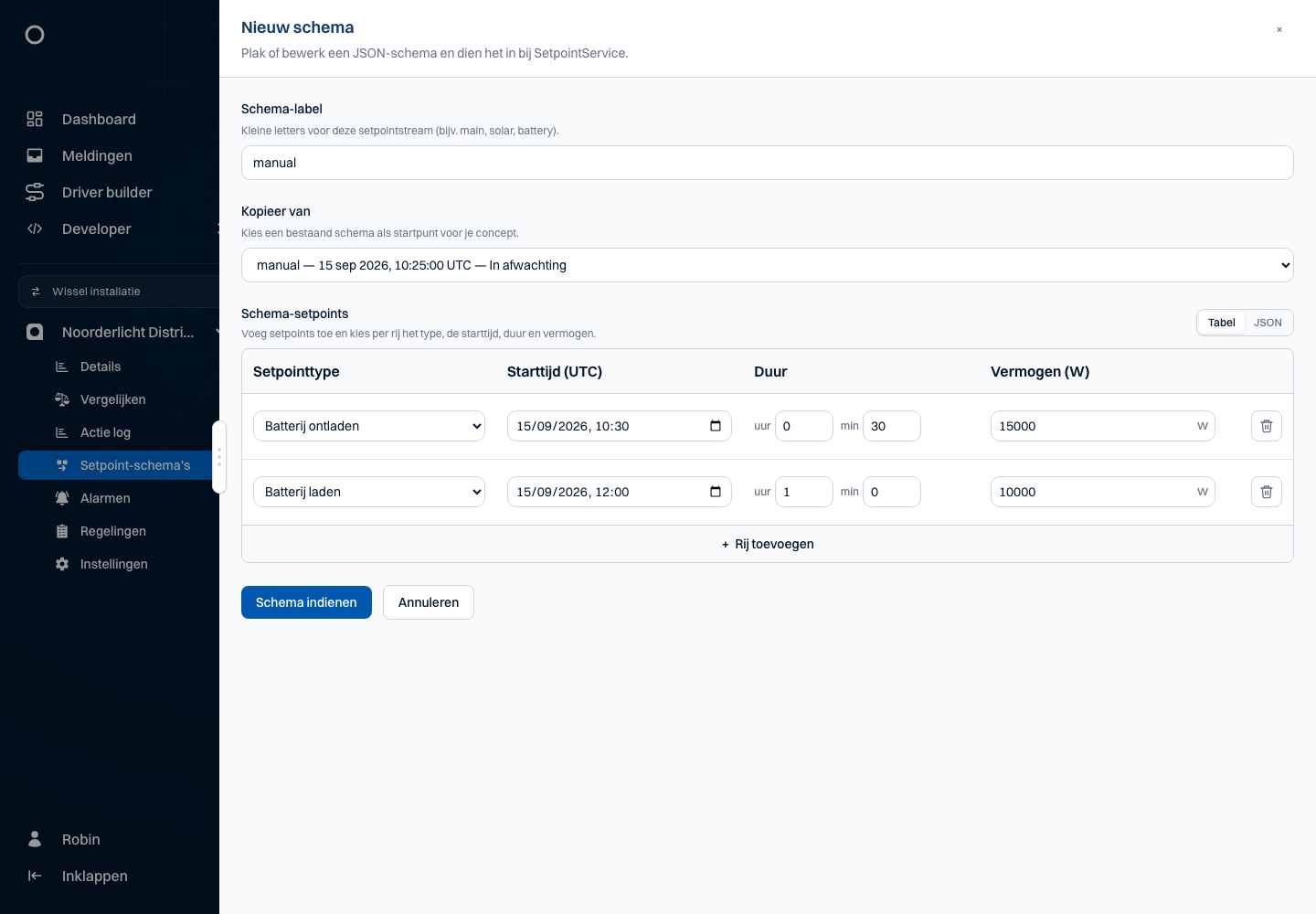Collapse sidebar with Inklappen

[95, 876]
